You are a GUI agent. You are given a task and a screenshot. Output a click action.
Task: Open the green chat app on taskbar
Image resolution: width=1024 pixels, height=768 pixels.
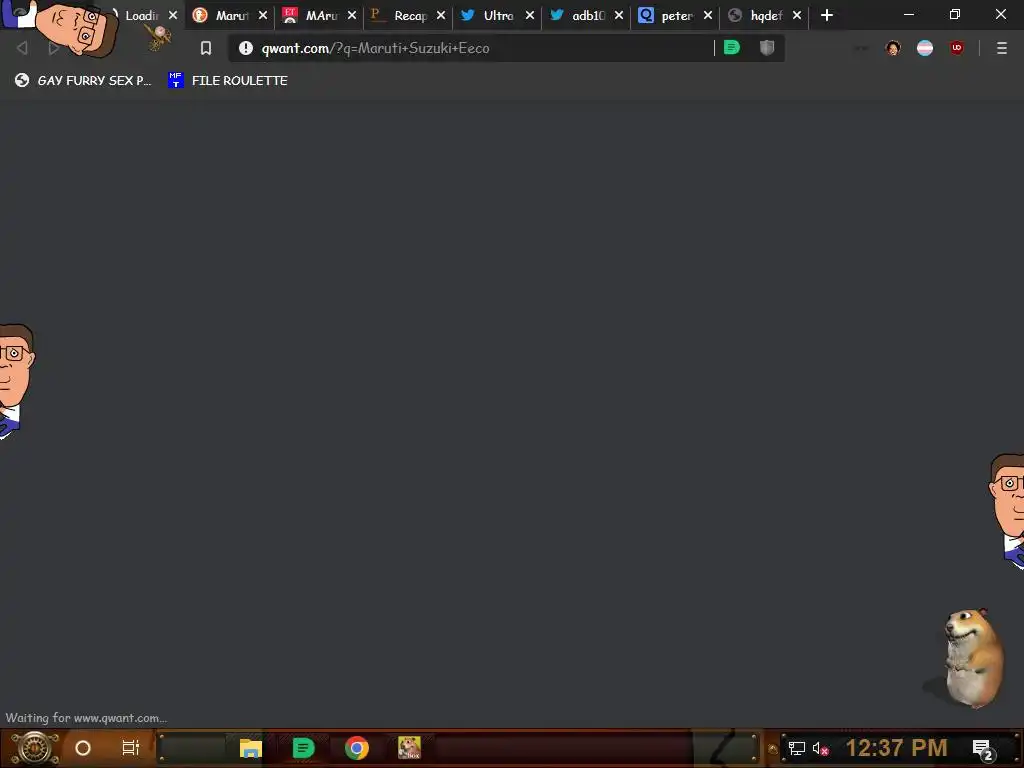(x=303, y=748)
